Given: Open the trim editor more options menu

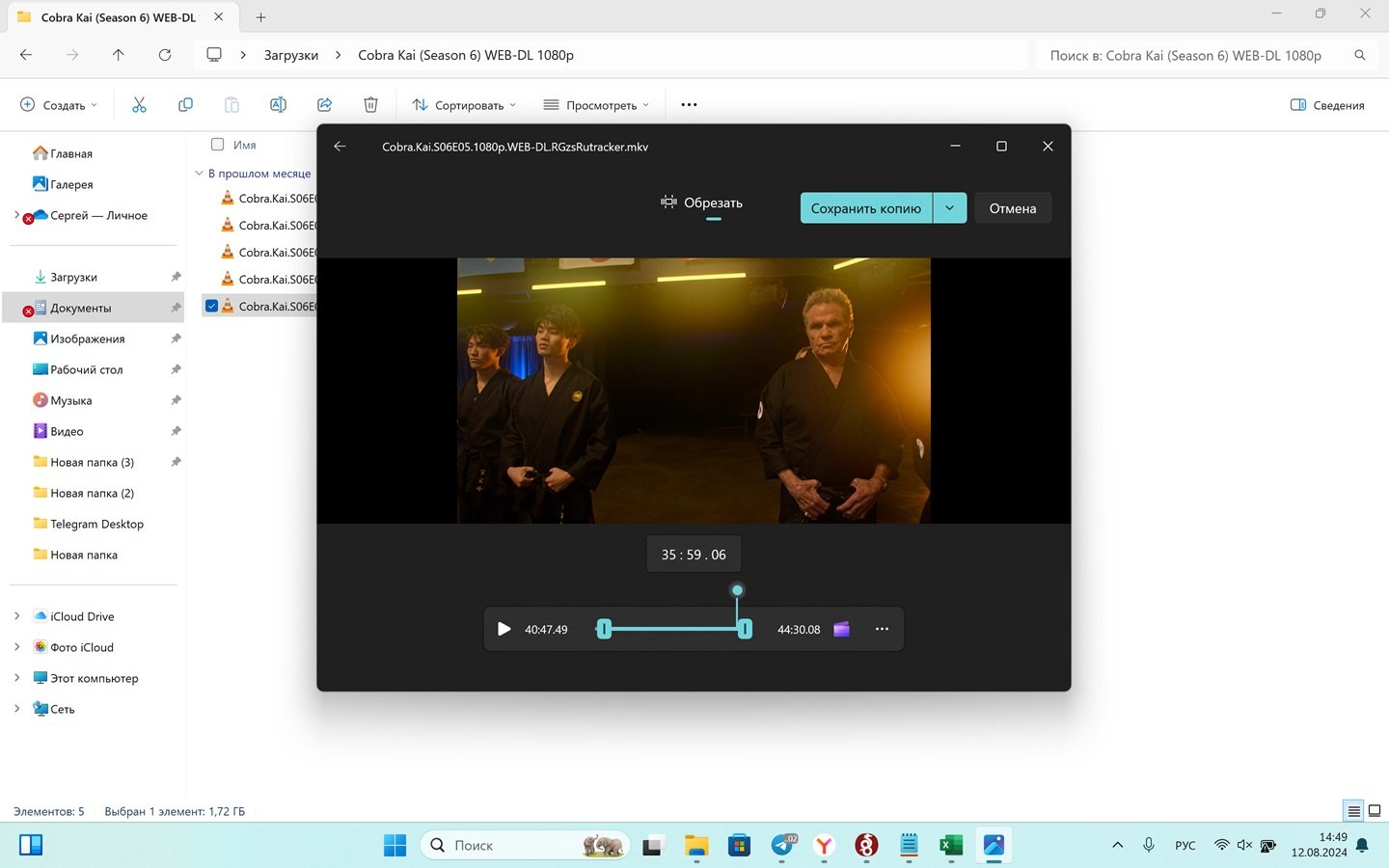Looking at the screenshot, I should (882, 629).
